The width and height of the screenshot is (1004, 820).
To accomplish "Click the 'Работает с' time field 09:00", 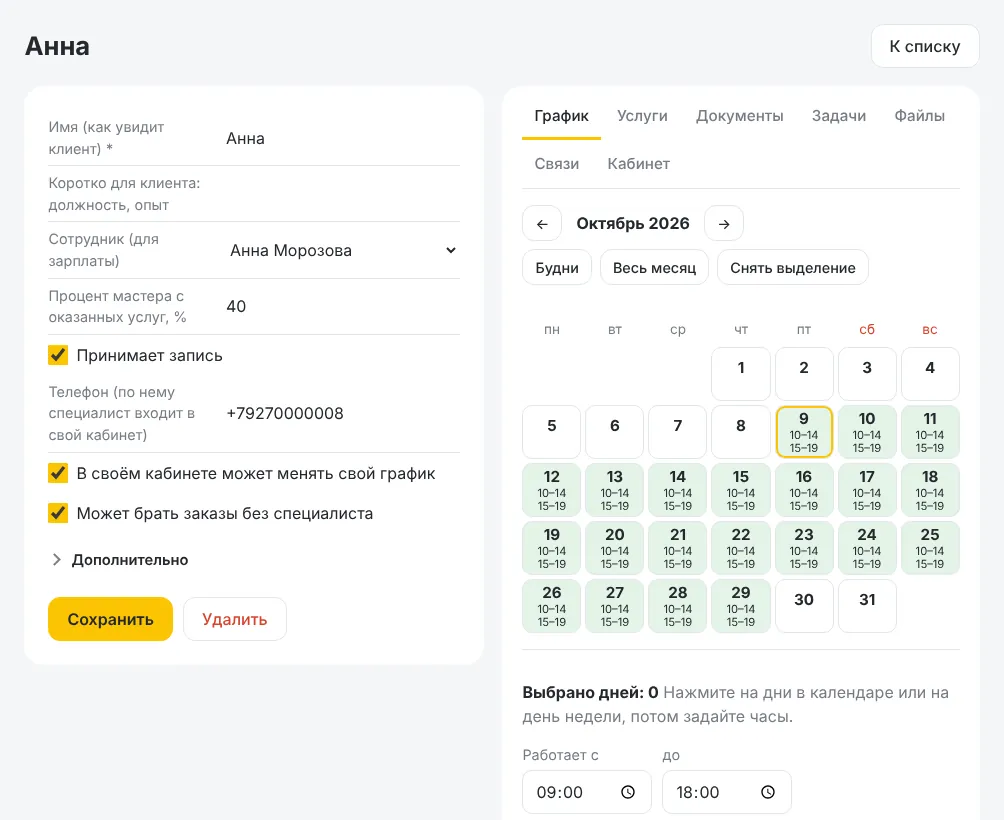I will click(x=587, y=792).
